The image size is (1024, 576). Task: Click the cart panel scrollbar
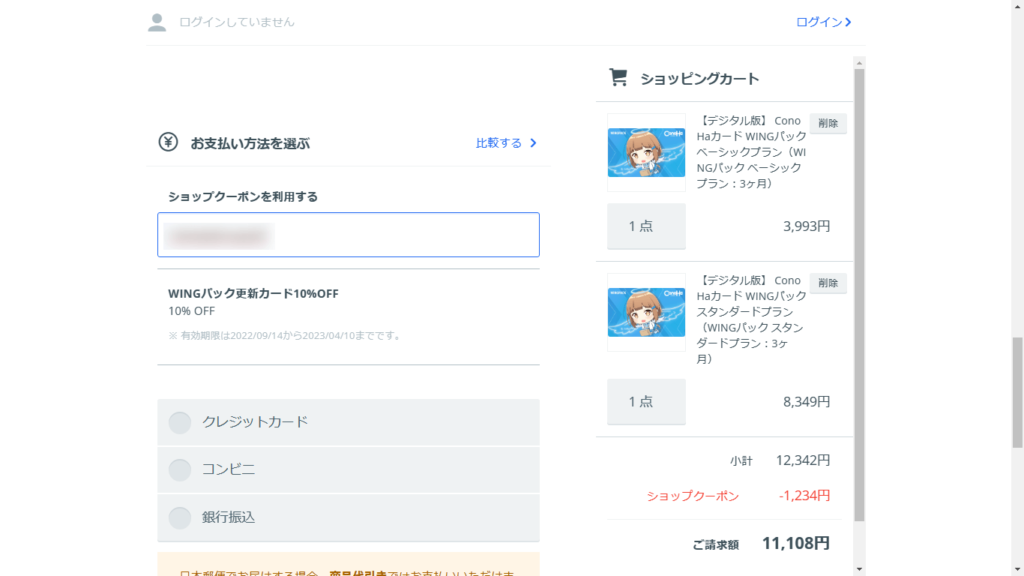859,295
